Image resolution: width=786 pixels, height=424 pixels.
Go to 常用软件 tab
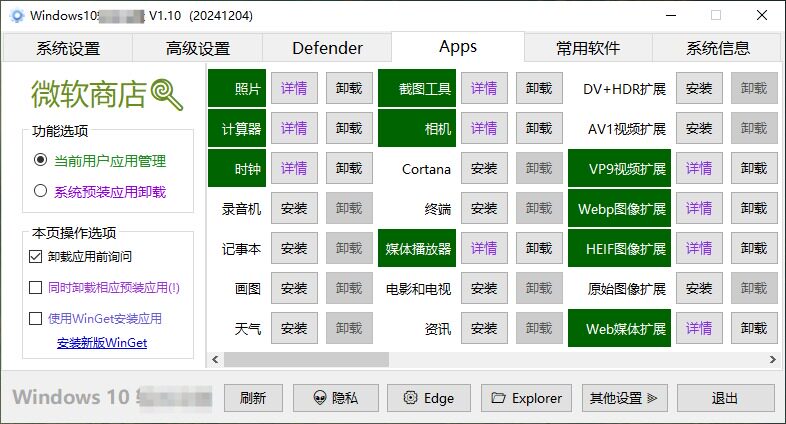588,49
